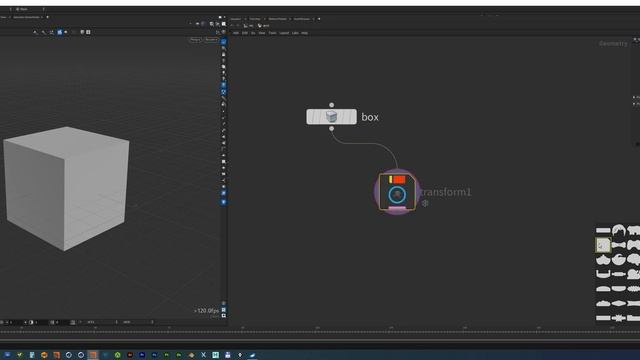The width and height of the screenshot is (640, 360).
Task: Open the Edit menu in network editor
Action: [x=245, y=33]
